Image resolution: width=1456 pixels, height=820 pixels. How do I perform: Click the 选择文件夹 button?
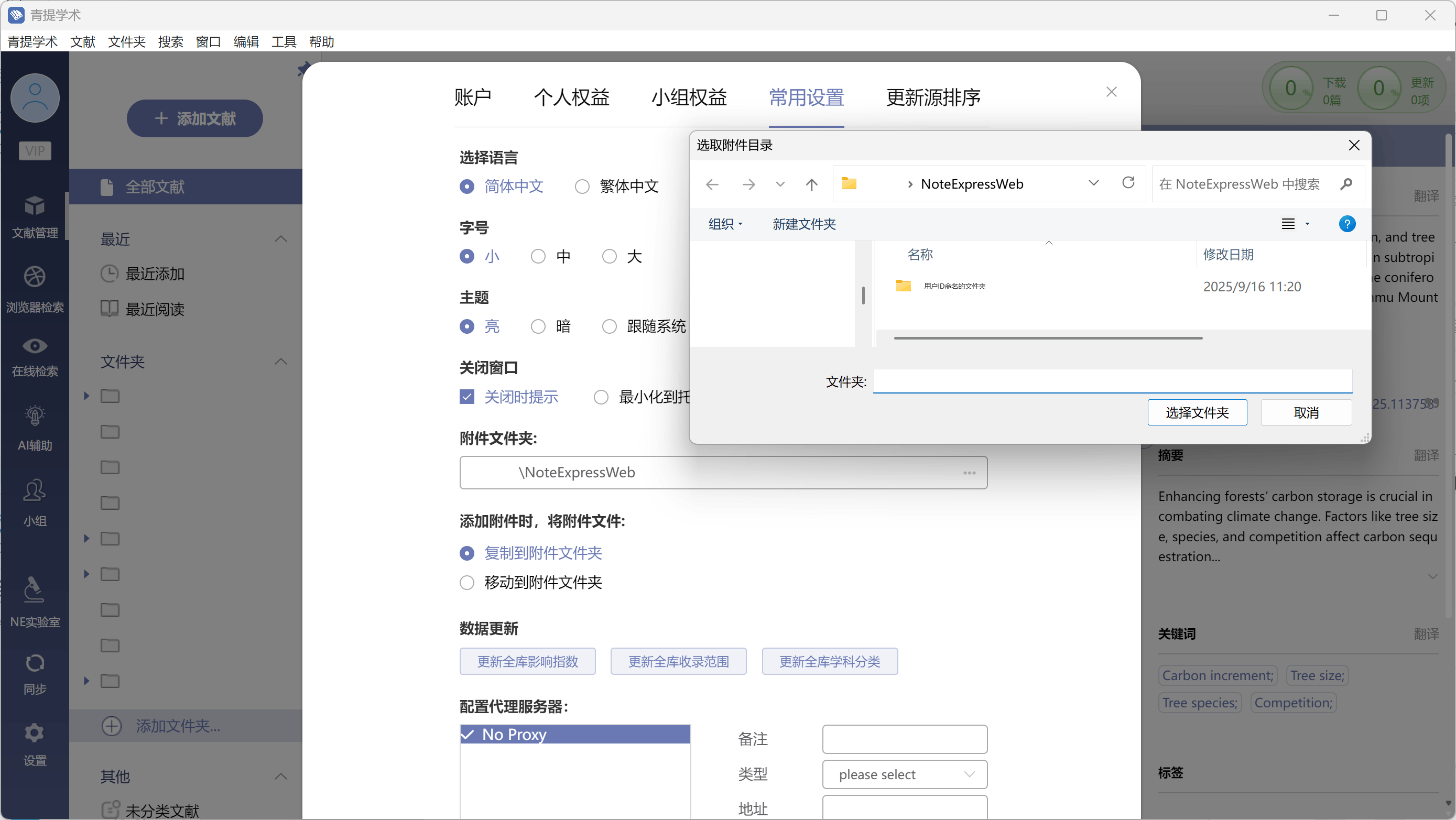(1197, 412)
